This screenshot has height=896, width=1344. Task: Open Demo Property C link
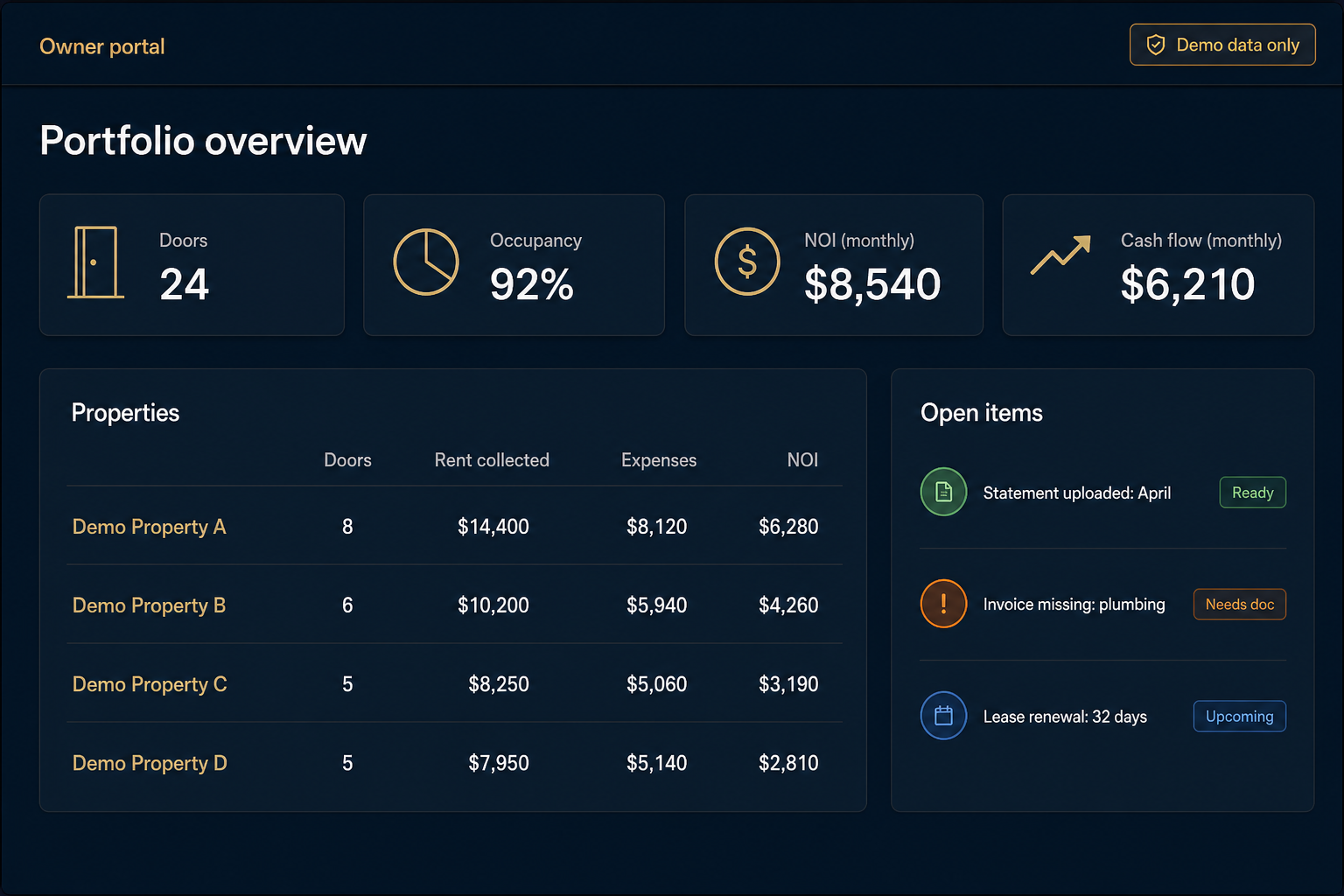coord(150,684)
